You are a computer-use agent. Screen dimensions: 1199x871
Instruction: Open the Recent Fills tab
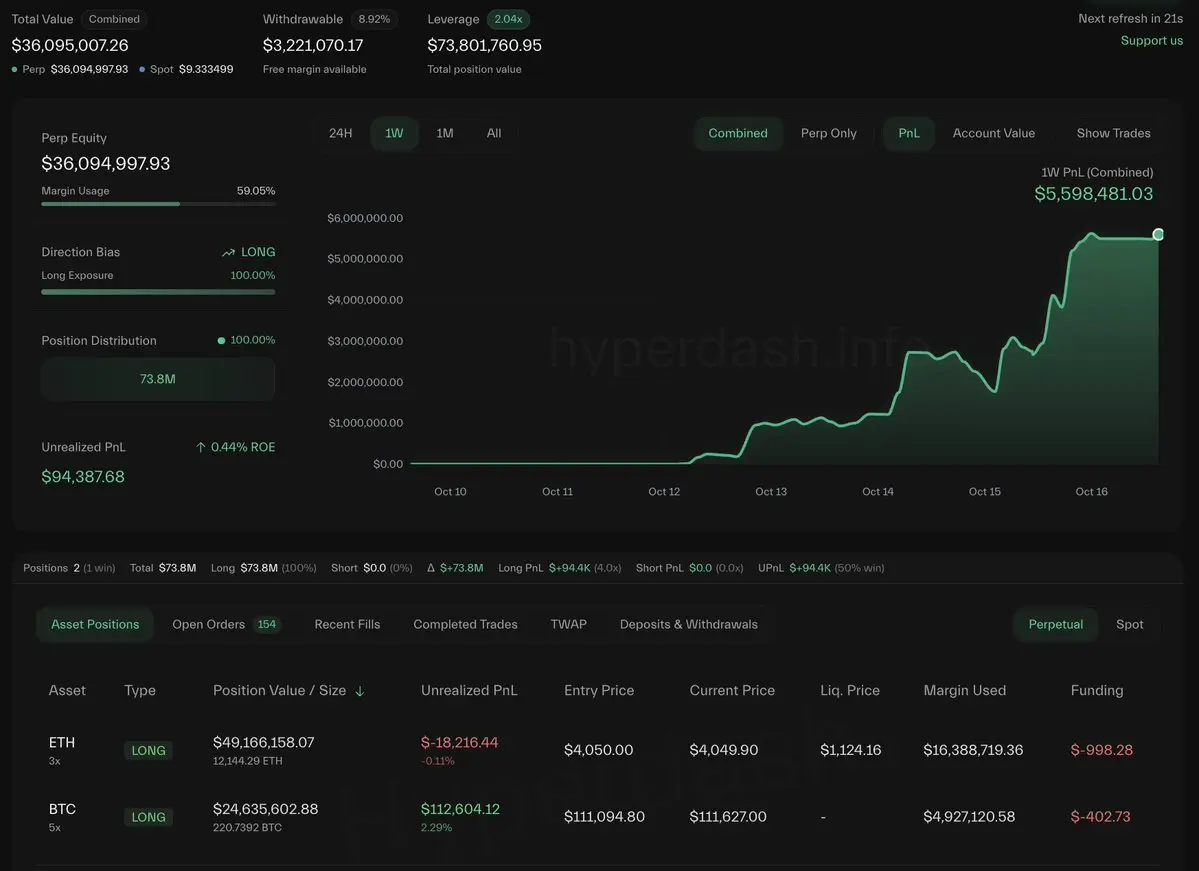click(347, 625)
